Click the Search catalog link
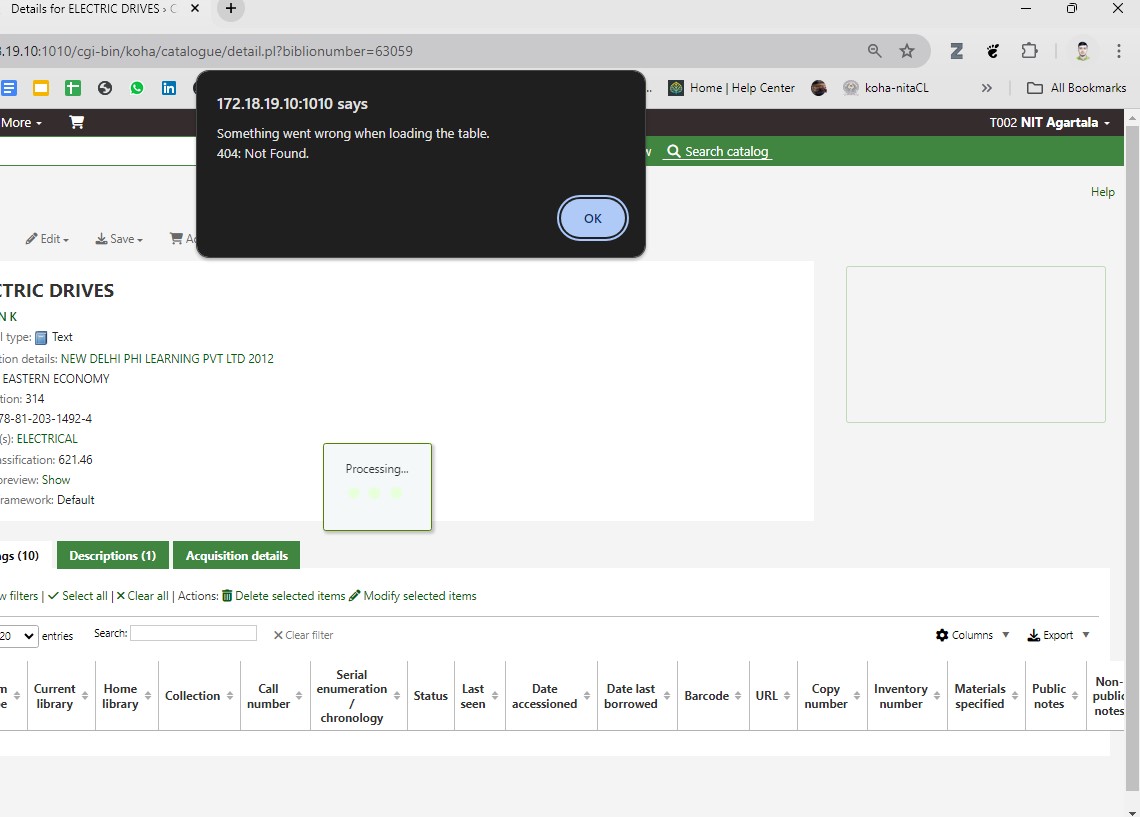Viewport: 1140px width, 817px height. pyautogui.click(x=717, y=151)
